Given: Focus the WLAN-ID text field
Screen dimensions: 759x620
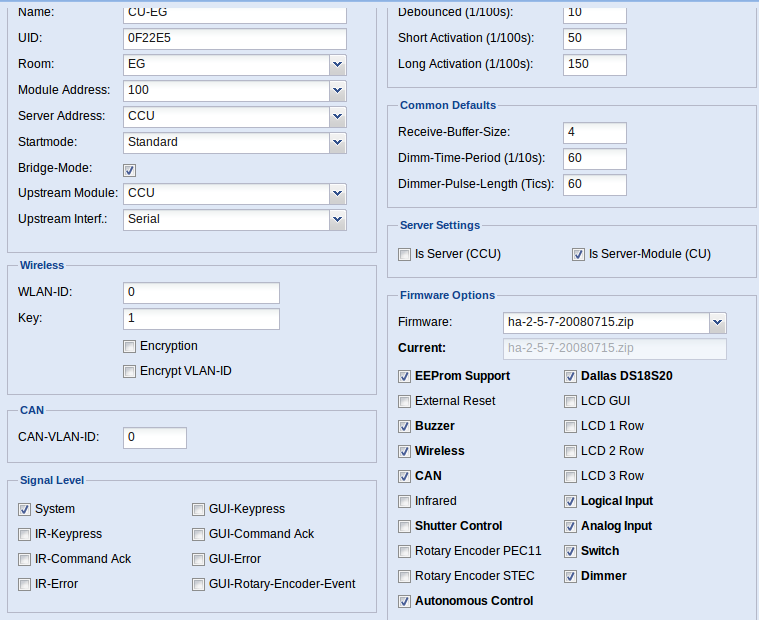Looking at the screenshot, I should click(201, 293).
